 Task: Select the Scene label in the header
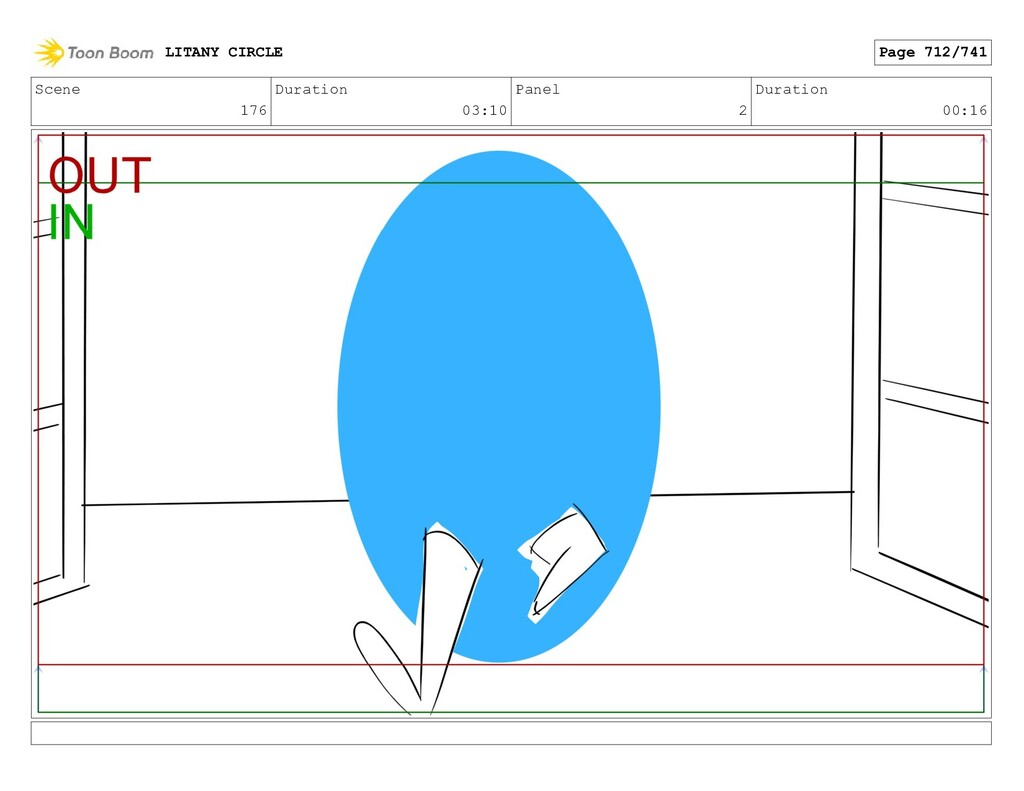tap(57, 89)
